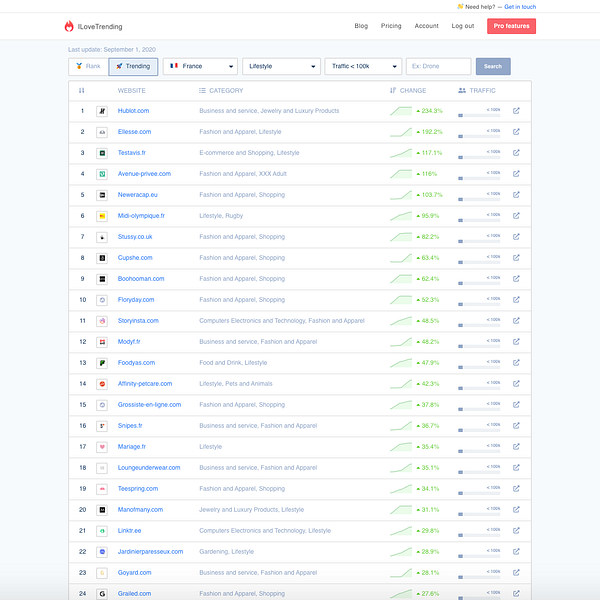Click the Search button

493,67
